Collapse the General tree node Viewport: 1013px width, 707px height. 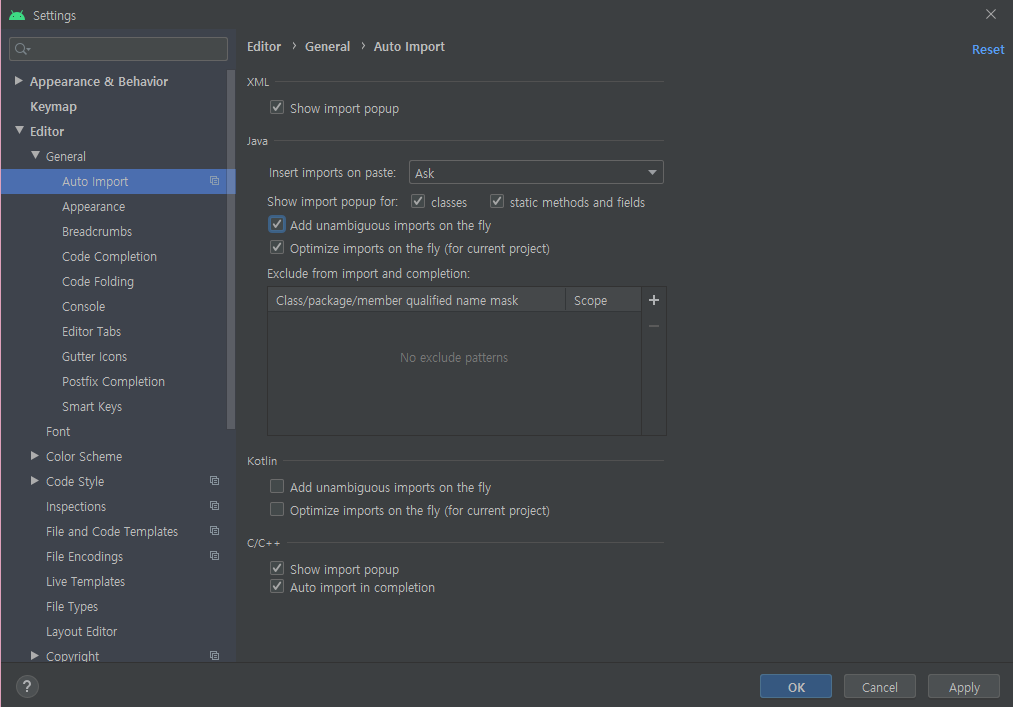36,156
